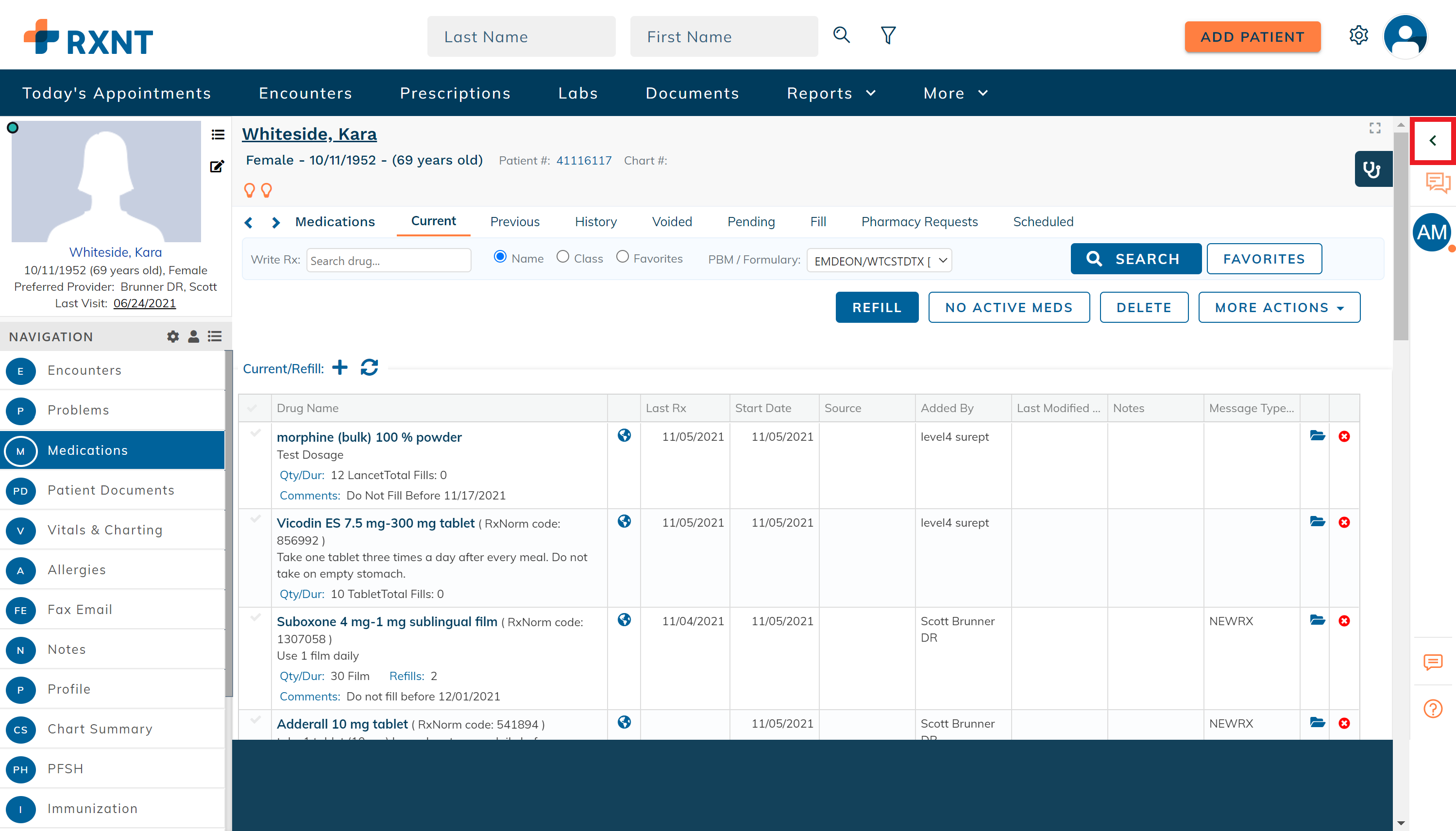Check the morphine row checkbox
The height and width of the screenshot is (831, 1456).
(x=256, y=432)
